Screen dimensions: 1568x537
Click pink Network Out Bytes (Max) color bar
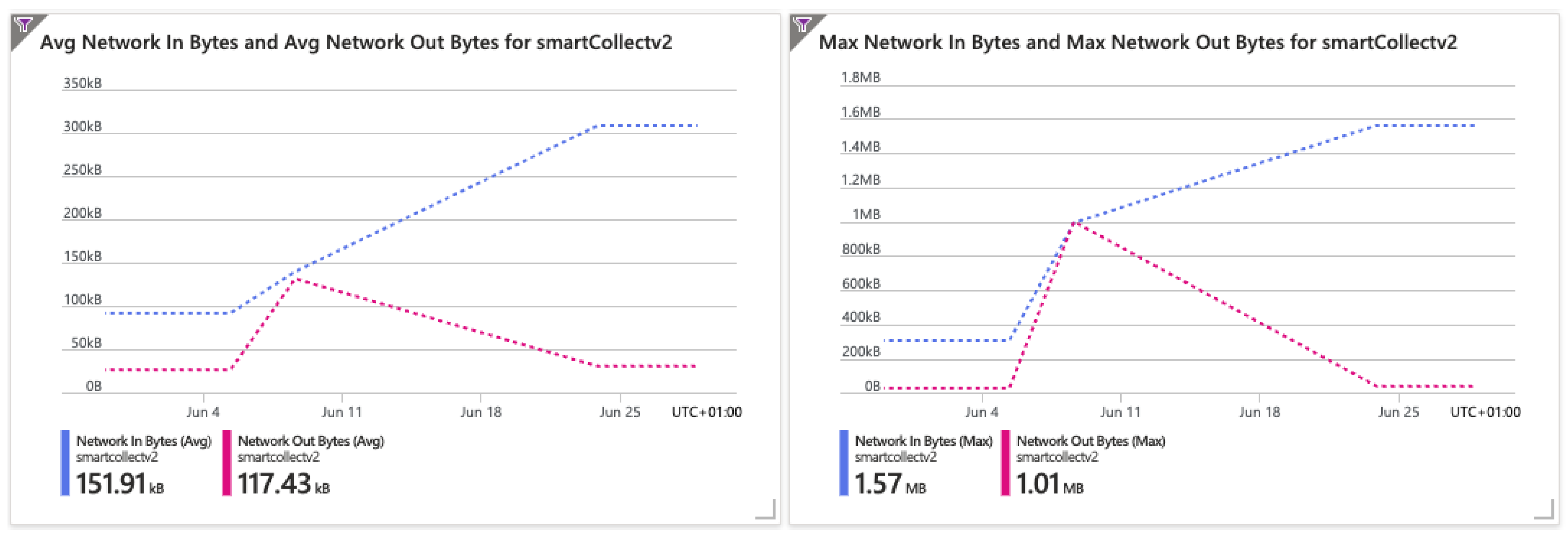(1005, 463)
